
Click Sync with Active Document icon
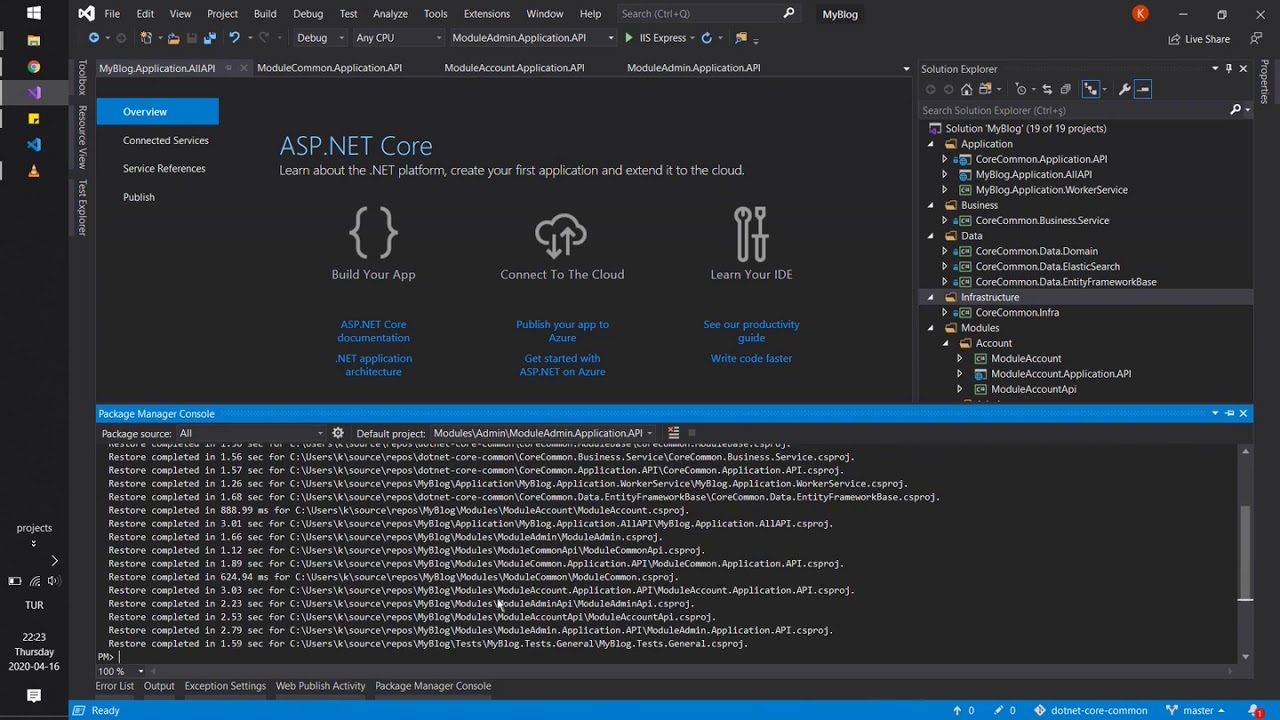pos(1047,90)
